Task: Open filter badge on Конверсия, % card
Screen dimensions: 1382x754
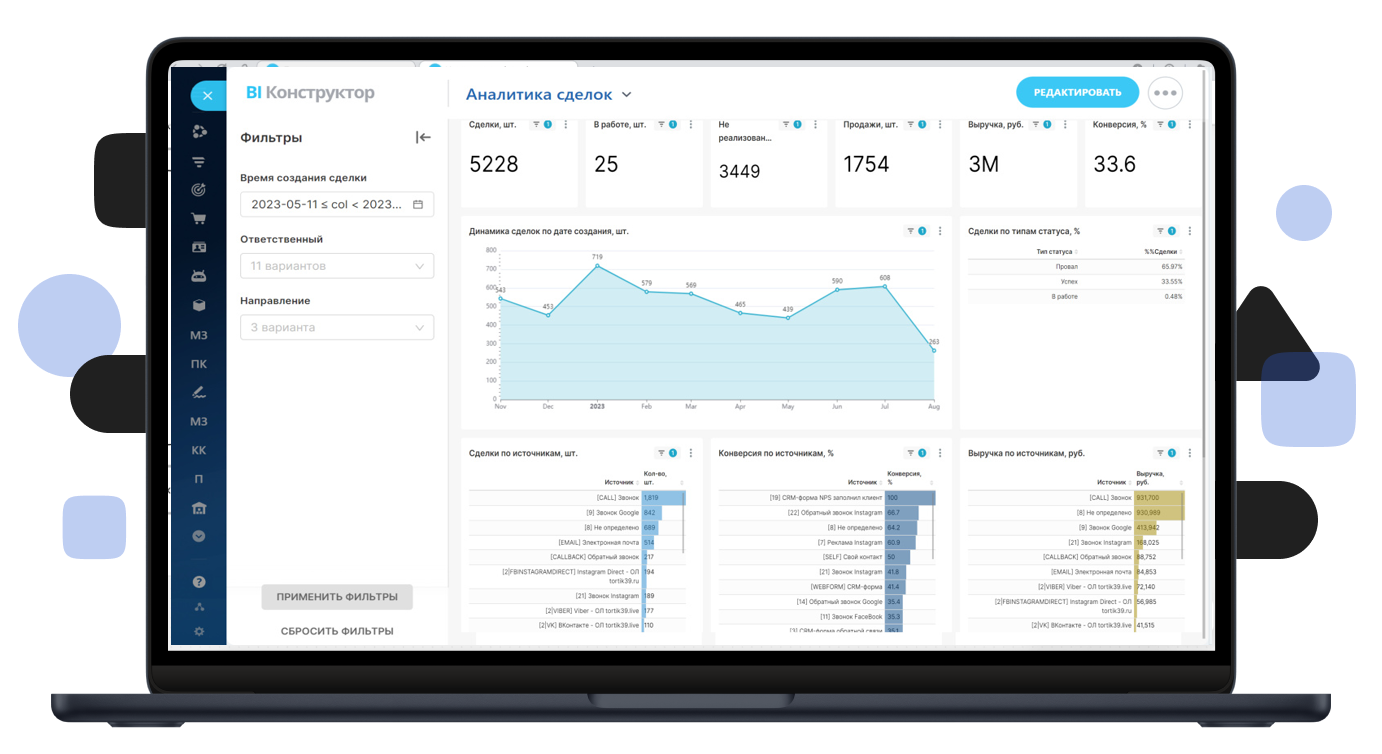Action: tap(1167, 125)
